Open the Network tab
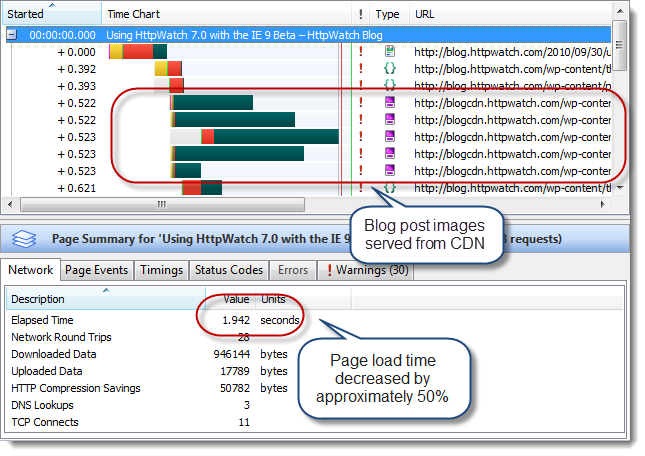Image resolution: width=645 pixels, height=456 pixels. [30, 270]
